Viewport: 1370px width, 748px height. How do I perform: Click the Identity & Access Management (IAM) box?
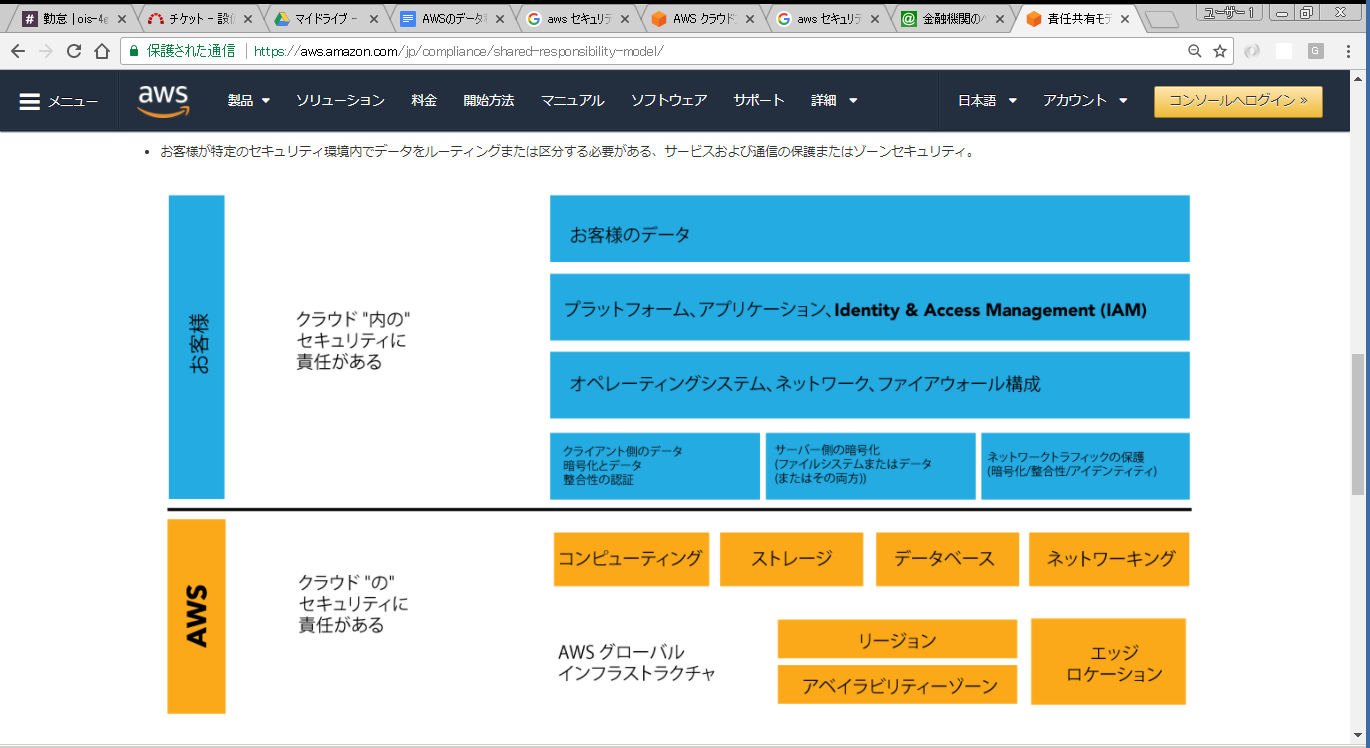[x=869, y=307]
